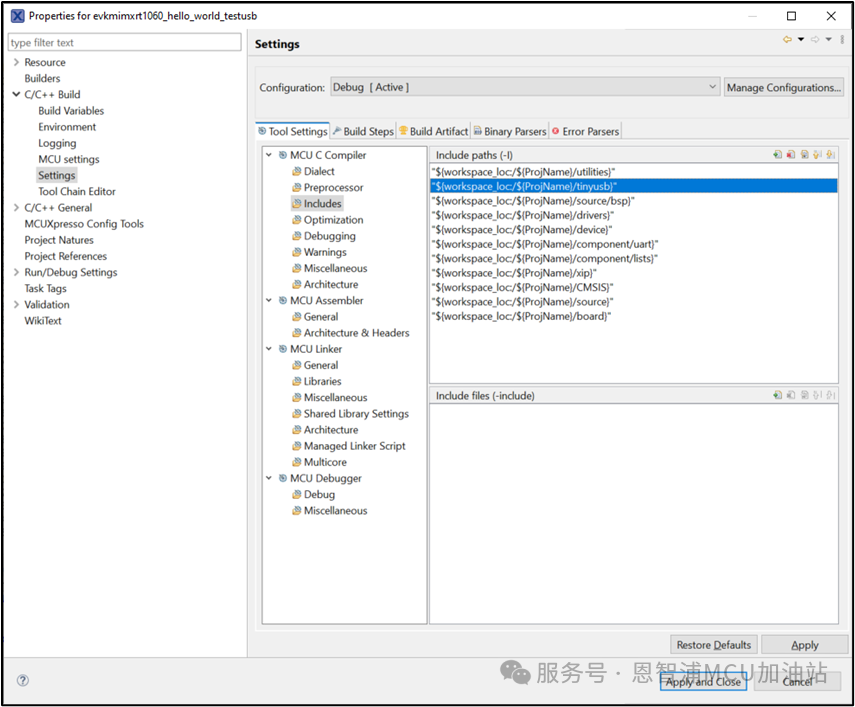Switch to the Tool Settings tab
Image resolution: width=855 pixels, height=707 pixels.
tap(293, 131)
